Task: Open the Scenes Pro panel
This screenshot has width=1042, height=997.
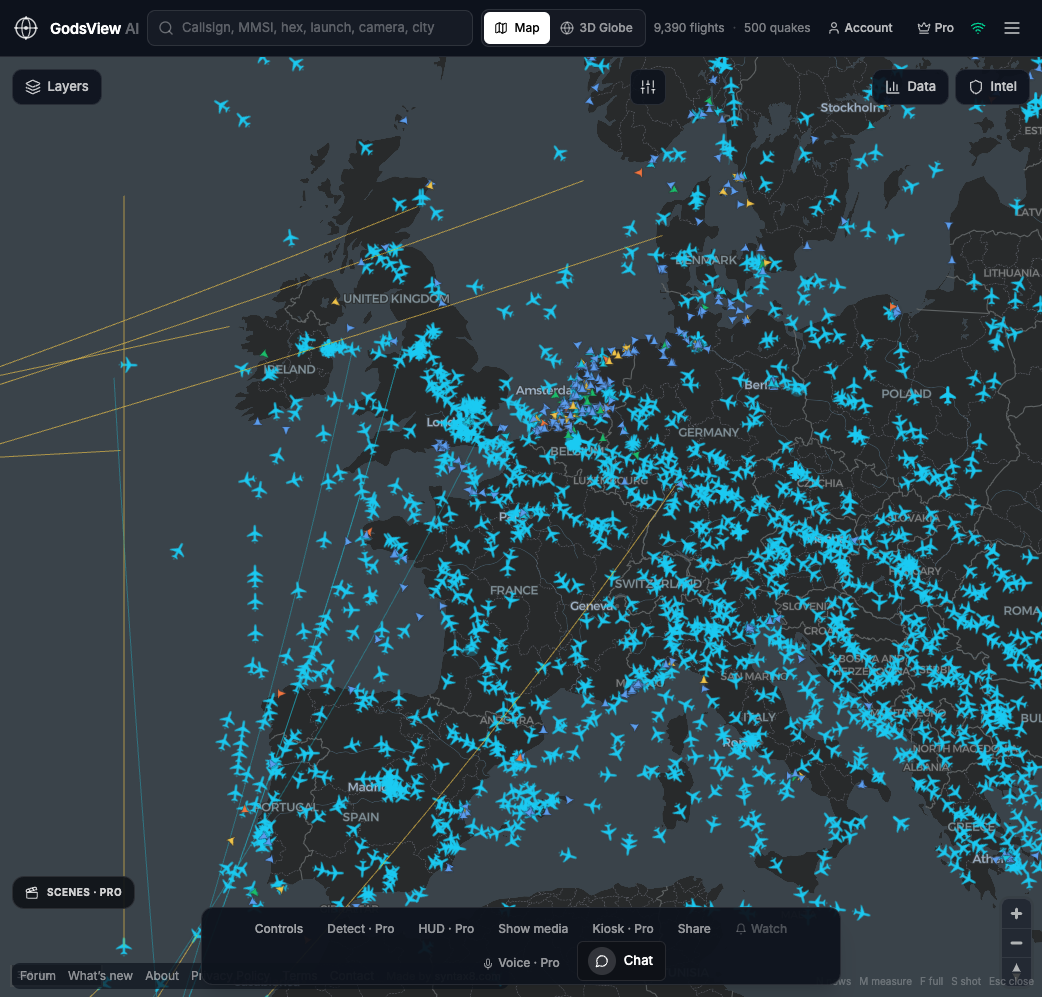Action: click(73, 892)
